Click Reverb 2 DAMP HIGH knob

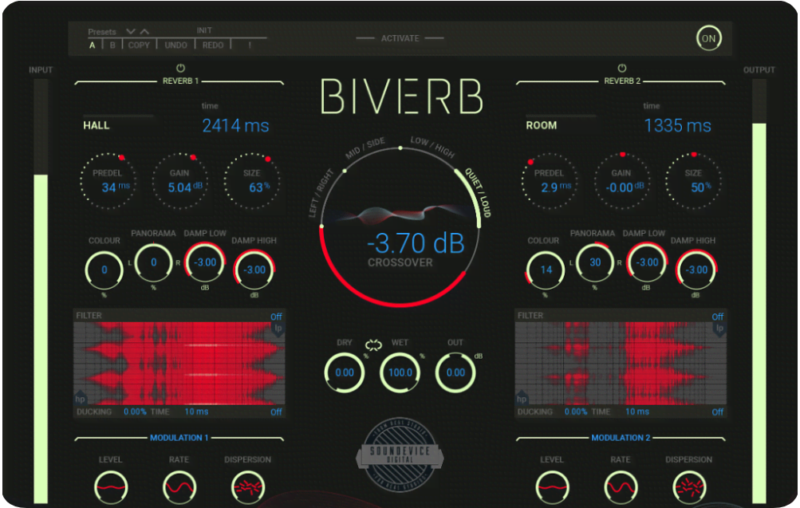click(696, 270)
